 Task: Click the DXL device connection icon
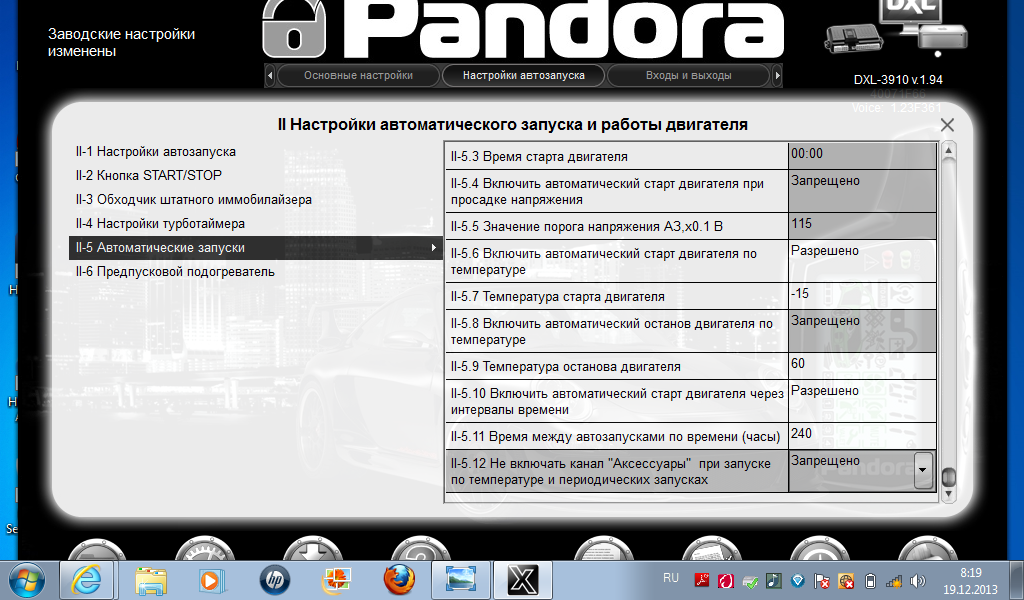(897, 30)
